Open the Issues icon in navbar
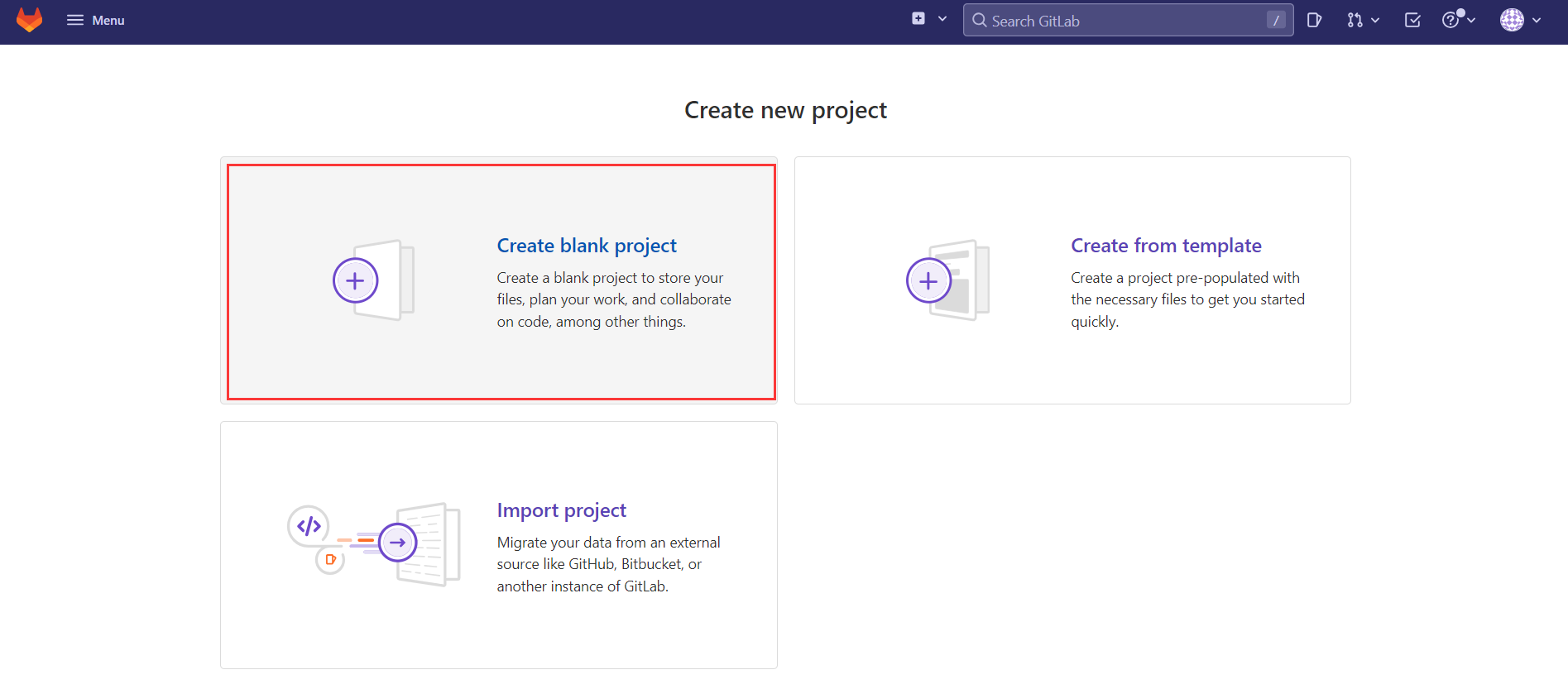The image size is (1568, 689). tap(1314, 20)
